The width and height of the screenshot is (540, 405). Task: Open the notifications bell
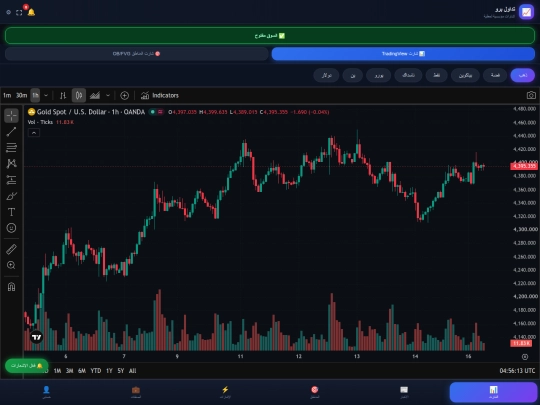(x=31, y=12)
